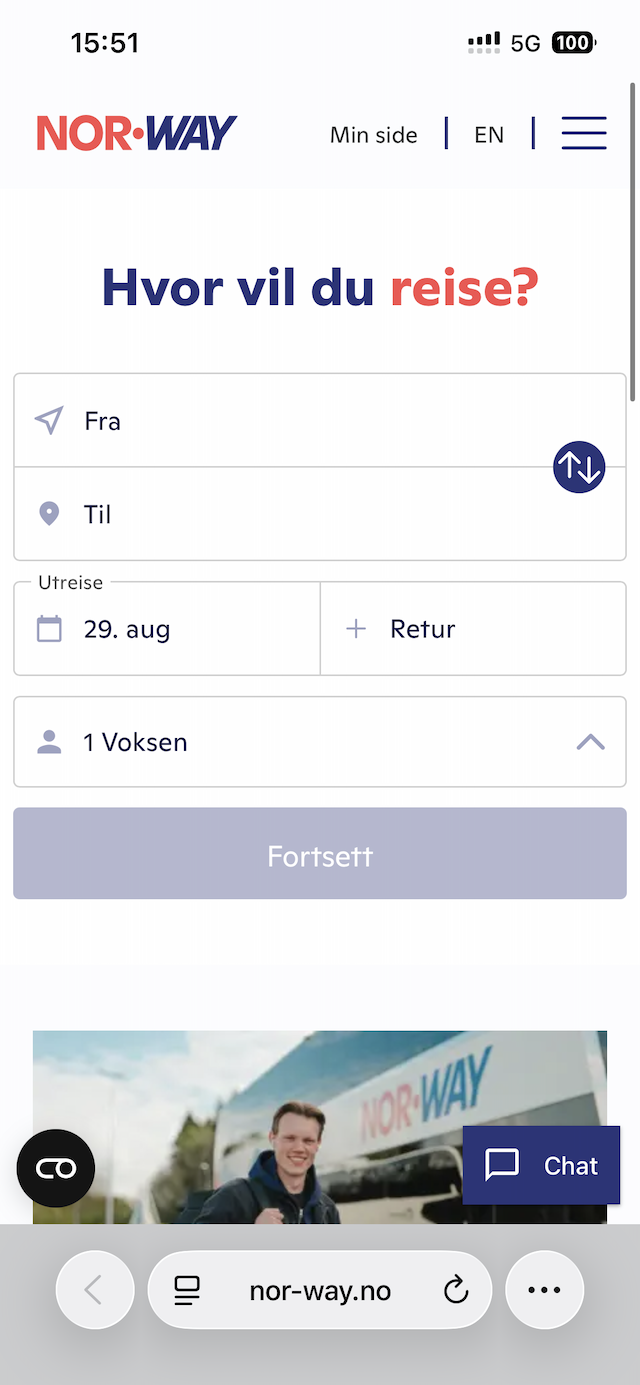
Task: Collapse the 1 Voksen passenger chevron
Action: pyautogui.click(x=591, y=742)
